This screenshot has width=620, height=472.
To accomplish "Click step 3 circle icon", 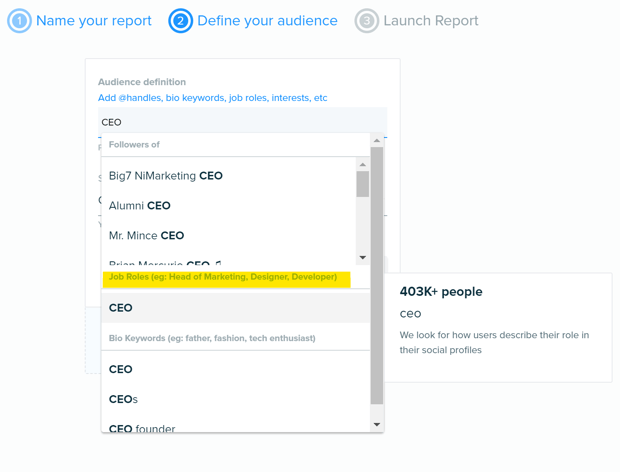I will [367, 21].
